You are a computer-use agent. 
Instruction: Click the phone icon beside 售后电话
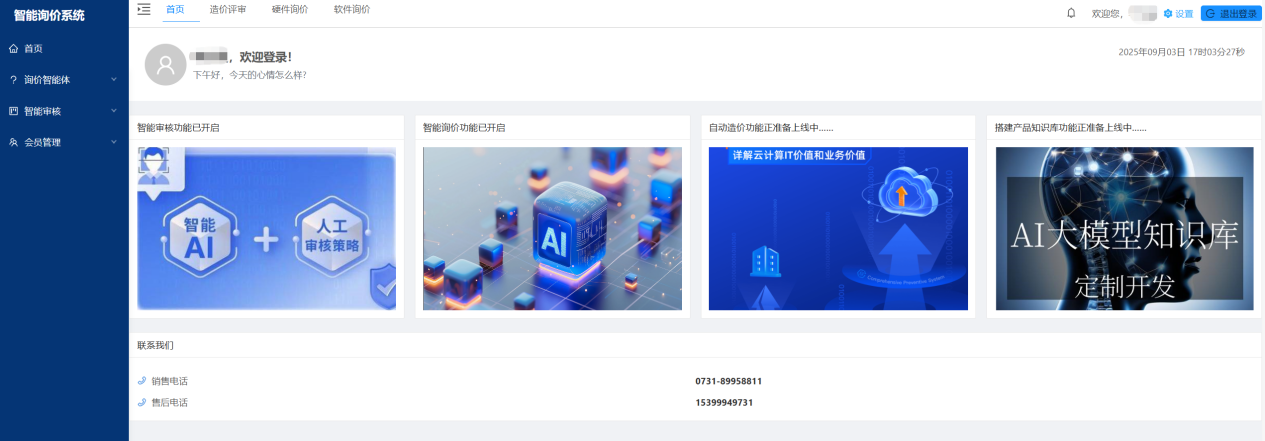click(141, 402)
